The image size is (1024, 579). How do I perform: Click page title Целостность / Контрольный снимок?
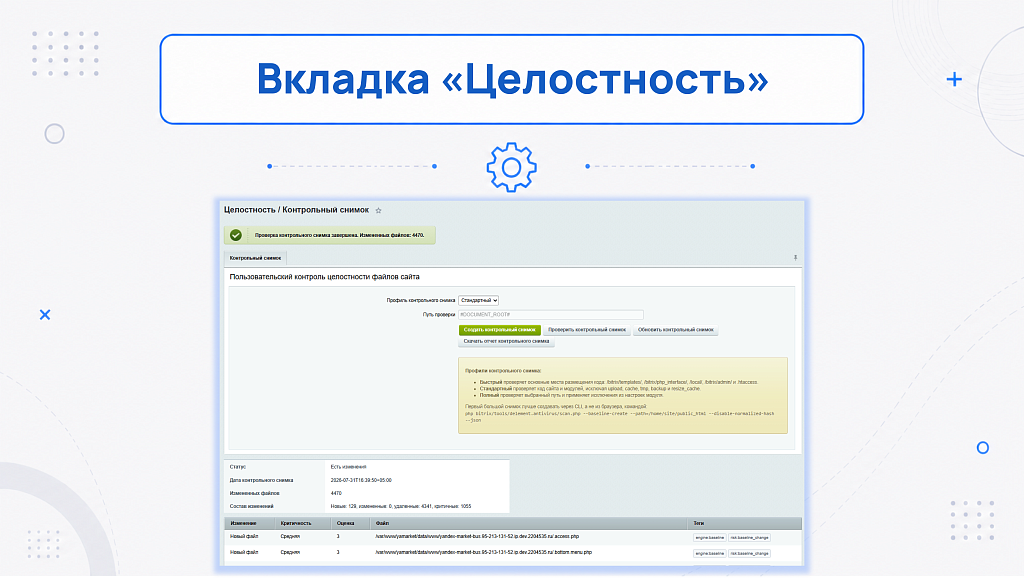click(296, 210)
